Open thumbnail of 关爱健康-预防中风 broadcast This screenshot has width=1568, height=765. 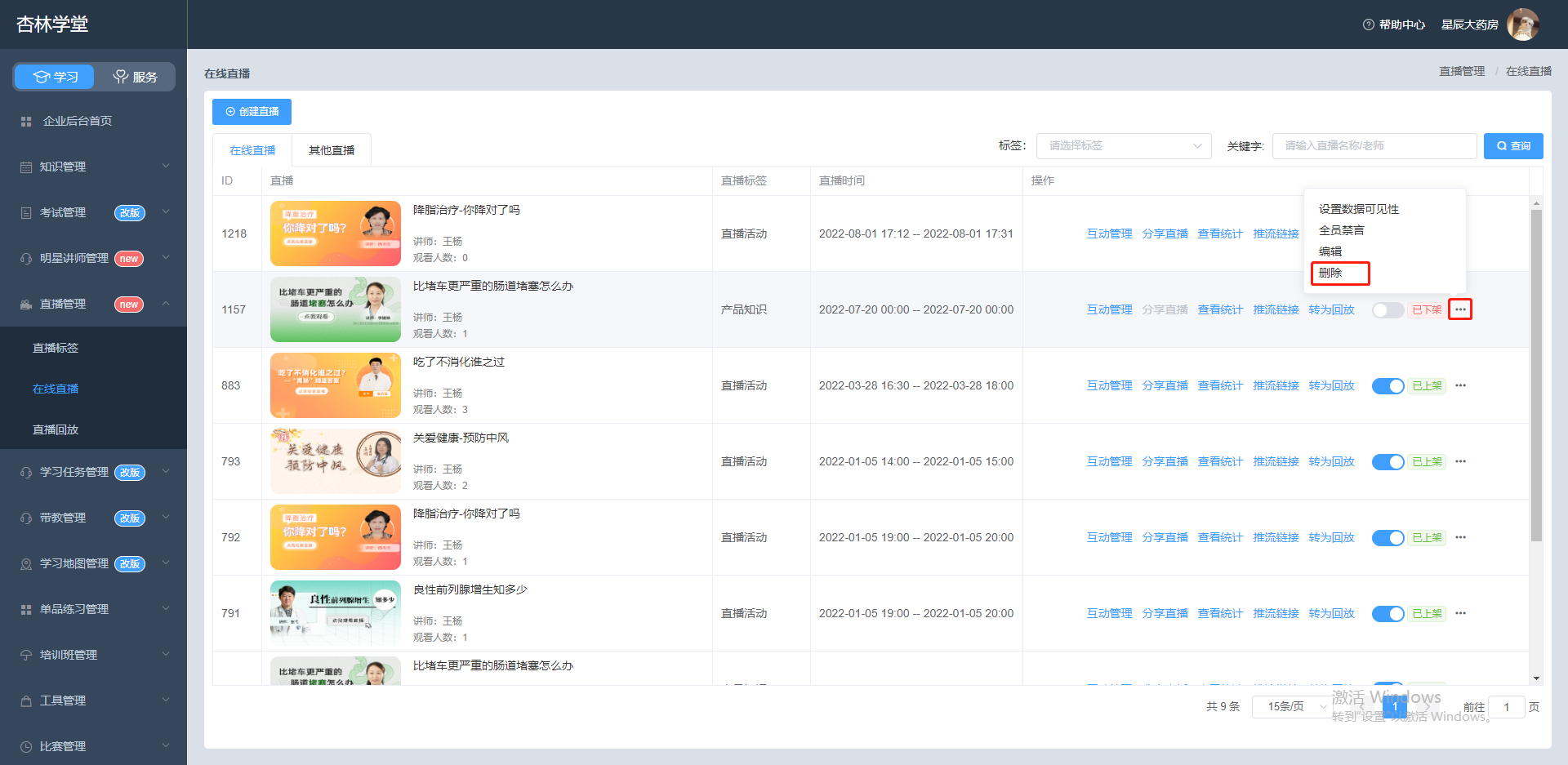(336, 461)
